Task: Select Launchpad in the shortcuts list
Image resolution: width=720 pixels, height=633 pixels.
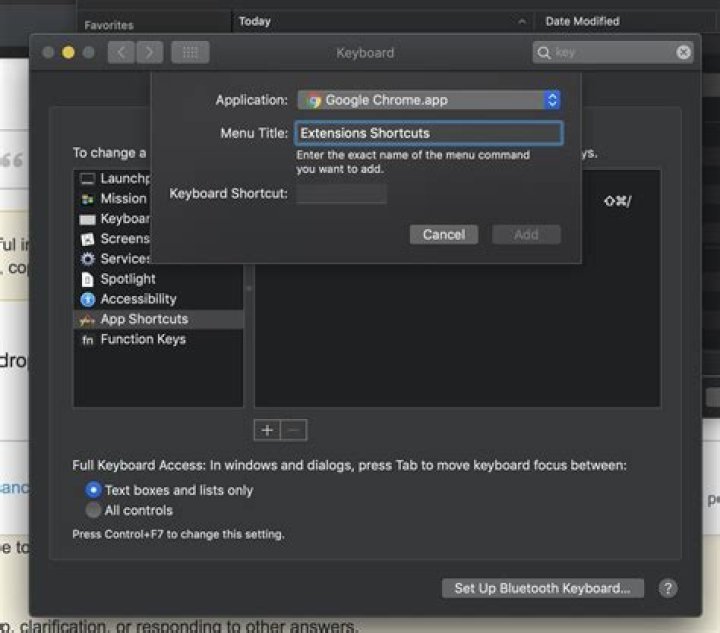Action: (114, 178)
